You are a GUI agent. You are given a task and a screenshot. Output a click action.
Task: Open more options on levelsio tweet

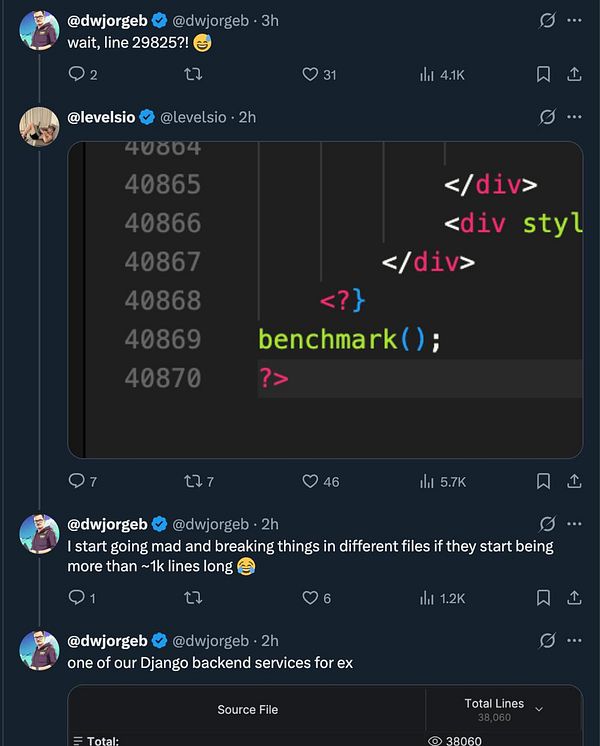tap(575, 117)
